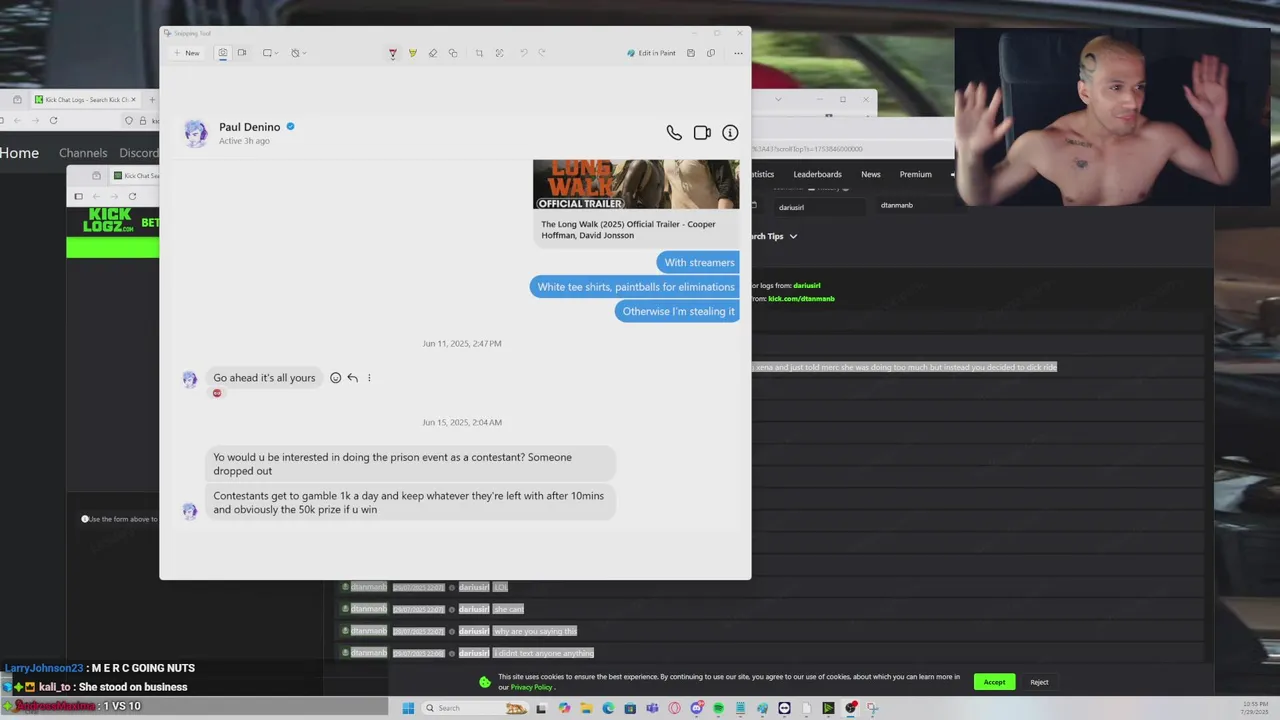
Task: Open conversation info icon in chat header
Action: 730,133
